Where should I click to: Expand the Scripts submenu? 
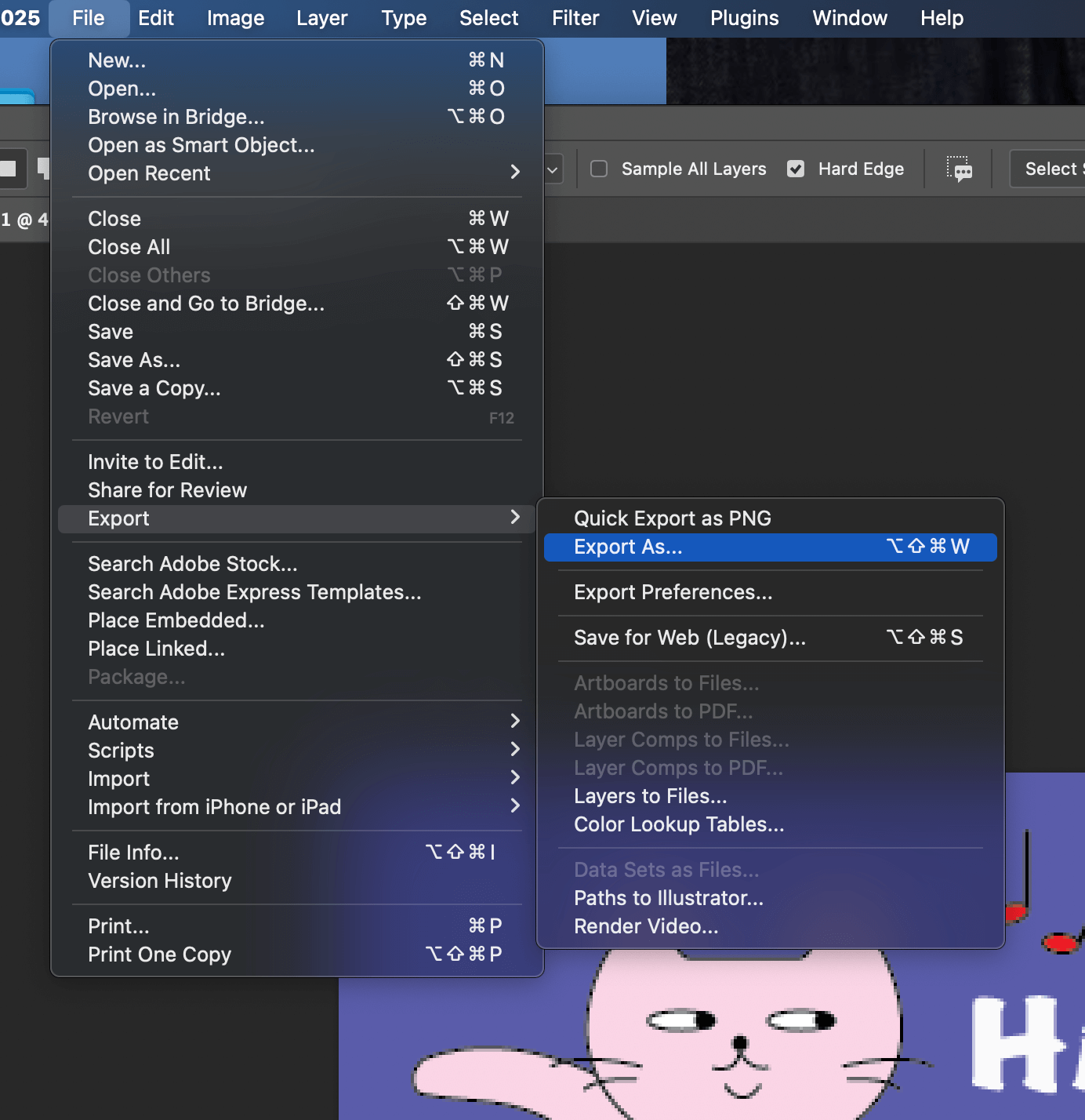tap(297, 751)
